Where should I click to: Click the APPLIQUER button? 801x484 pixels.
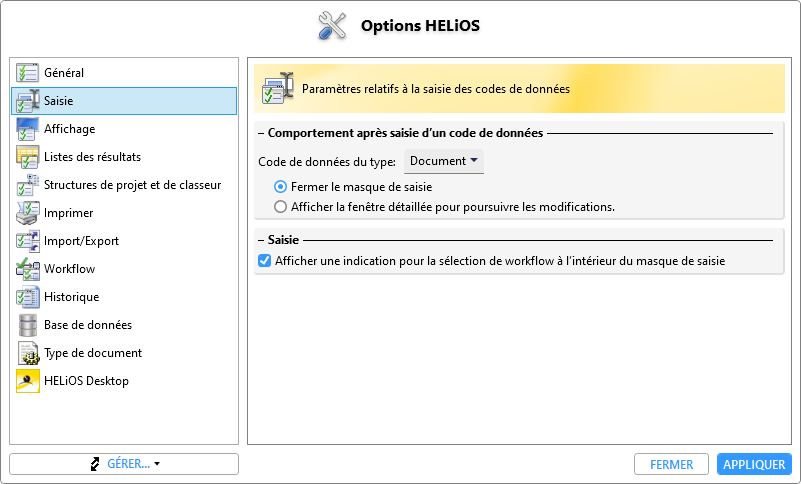point(754,464)
